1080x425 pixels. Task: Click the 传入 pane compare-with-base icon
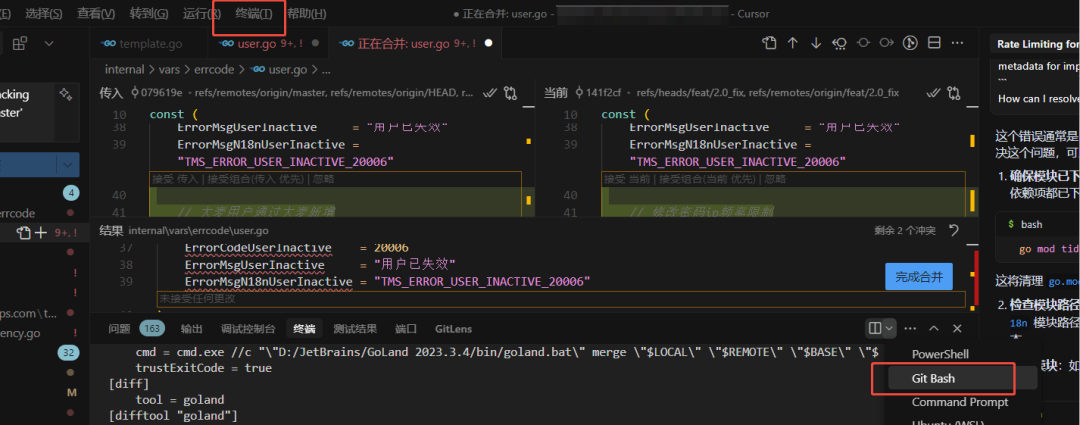(510, 92)
